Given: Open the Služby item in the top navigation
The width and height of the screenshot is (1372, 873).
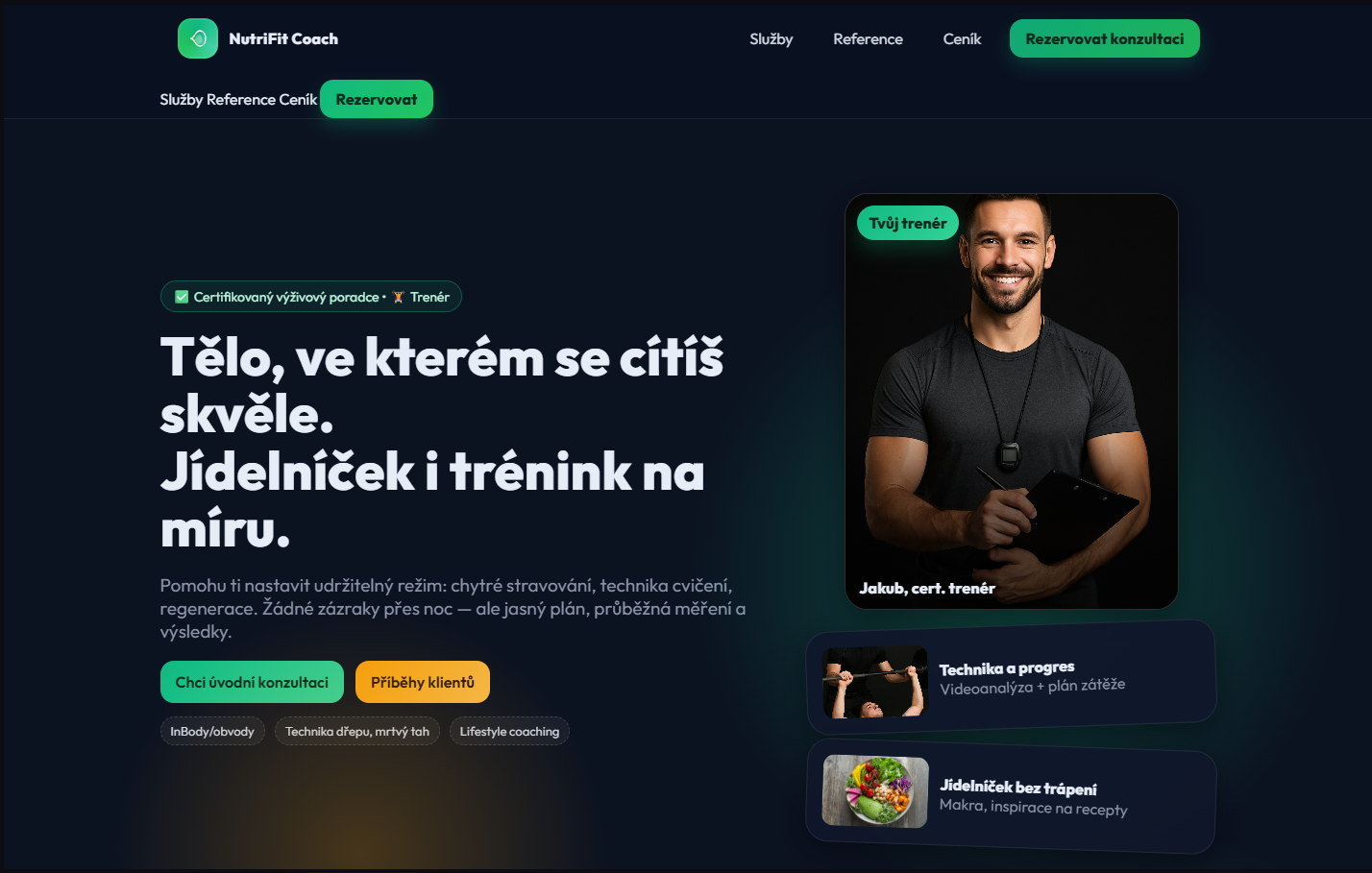Looking at the screenshot, I should (x=772, y=38).
